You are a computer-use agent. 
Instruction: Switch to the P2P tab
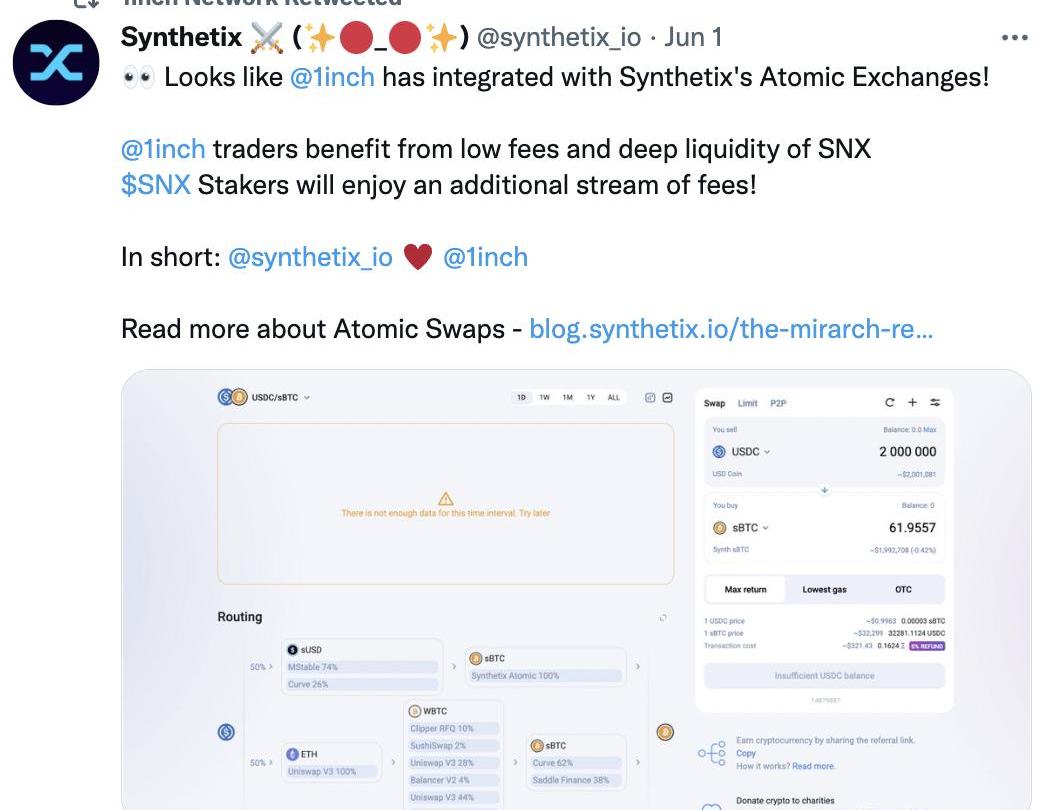pyautogui.click(x=778, y=403)
